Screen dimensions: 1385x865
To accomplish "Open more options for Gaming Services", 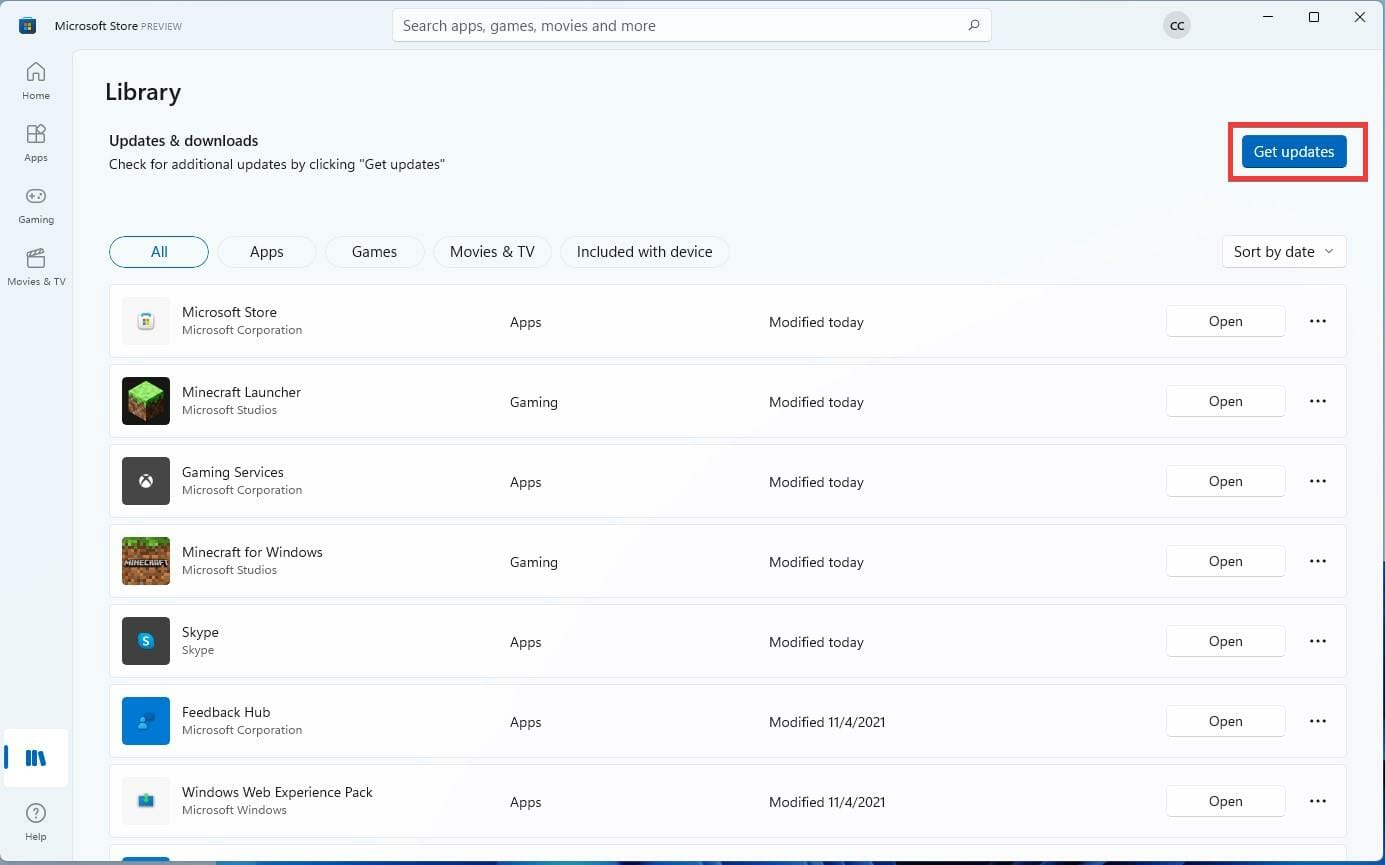I will pyautogui.click(x=1318, y=481).
